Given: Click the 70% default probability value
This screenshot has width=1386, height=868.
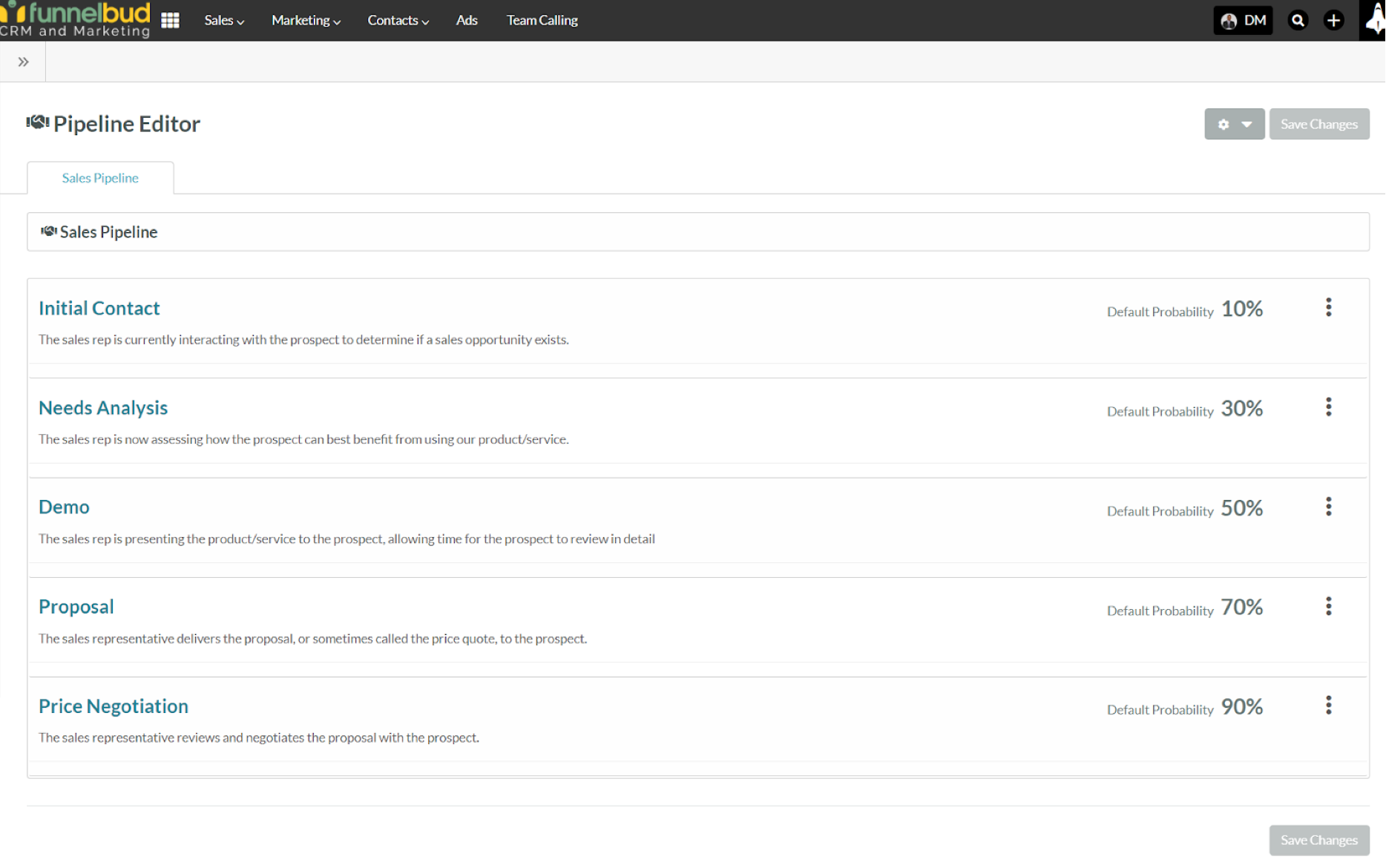Looking at the screenshot, I should [x=1242, y=608].
